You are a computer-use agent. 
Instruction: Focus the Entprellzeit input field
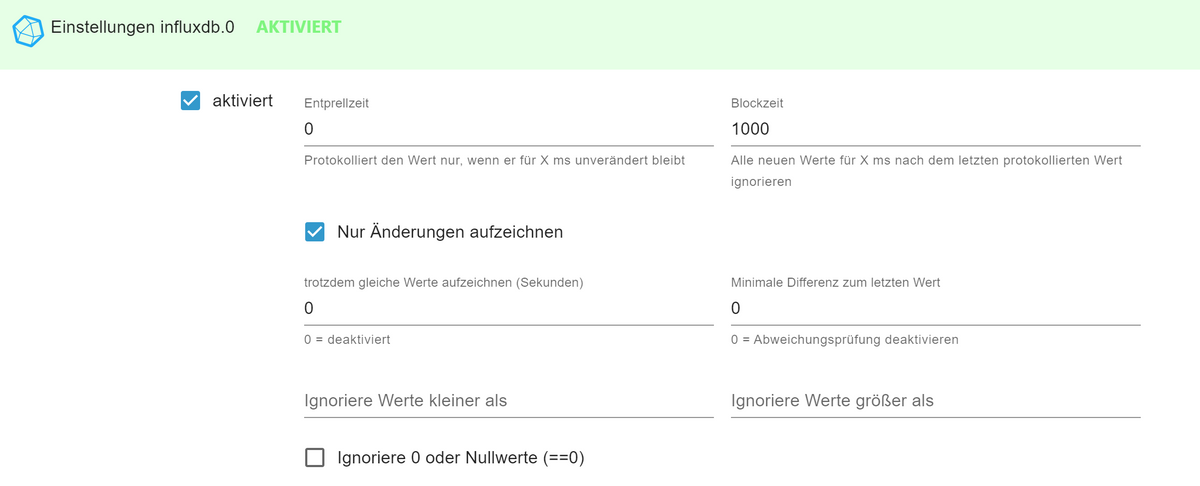pos(508,129)
